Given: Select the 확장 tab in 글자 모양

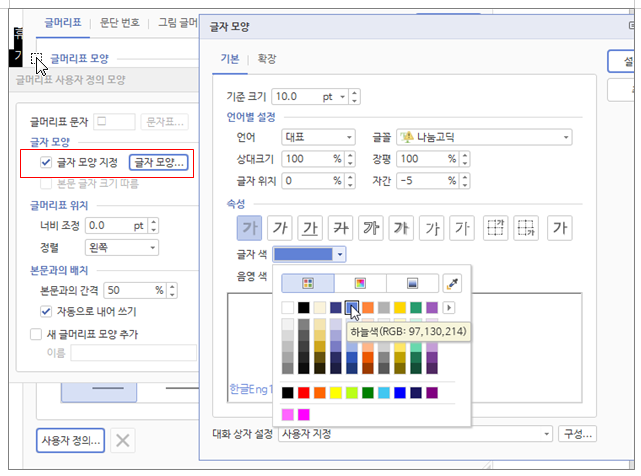Looking at the screenshot, I should (x=267, y=59).
